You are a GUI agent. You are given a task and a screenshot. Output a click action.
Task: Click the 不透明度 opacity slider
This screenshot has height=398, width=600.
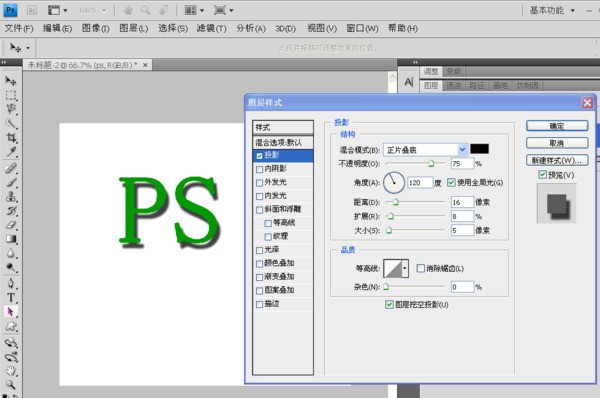coord(415,164)
